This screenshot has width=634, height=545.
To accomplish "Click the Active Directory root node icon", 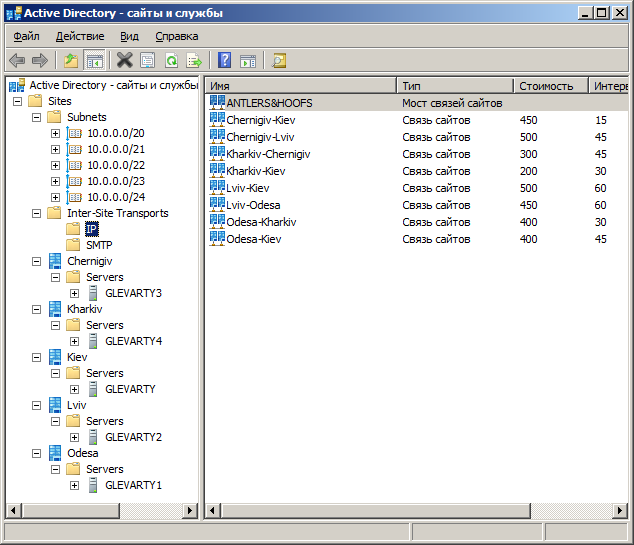I will click(x=17, y=85).
